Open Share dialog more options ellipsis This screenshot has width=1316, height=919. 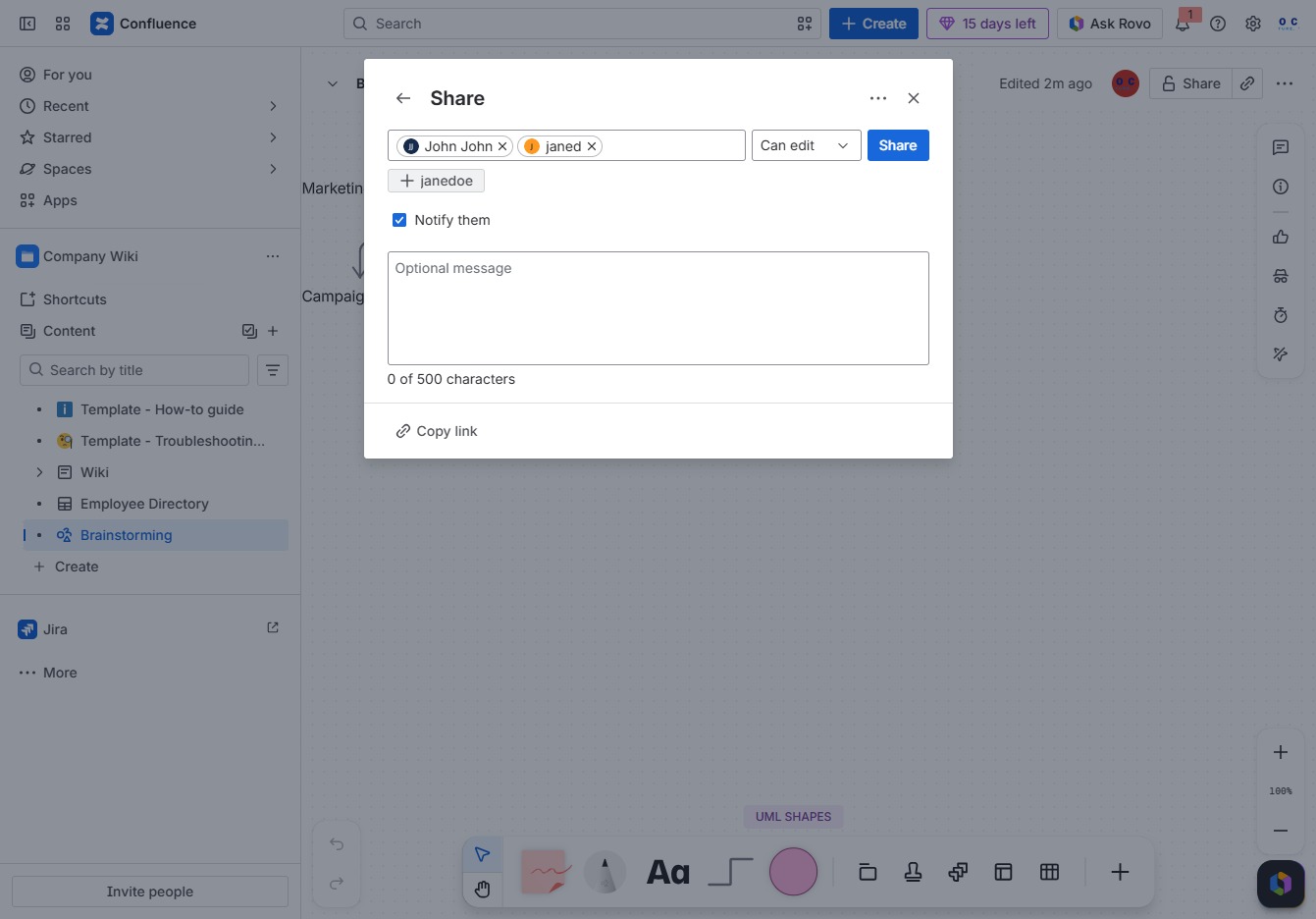tap(878, 98)
